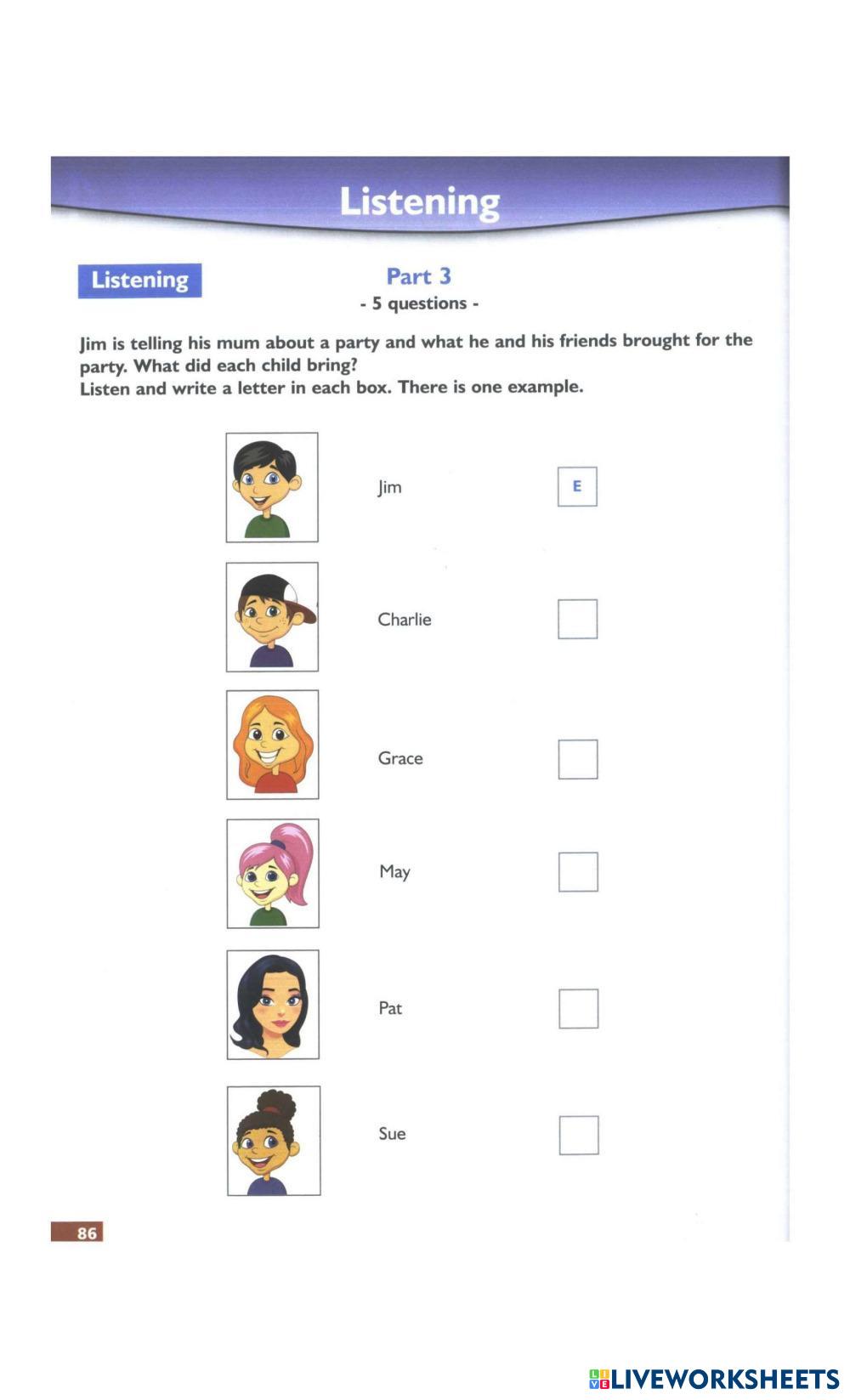Click May's pink ponytail portrait
The height and width of the screenshot is (1400, 850).
pyautogui.click(x=273, y=873)
